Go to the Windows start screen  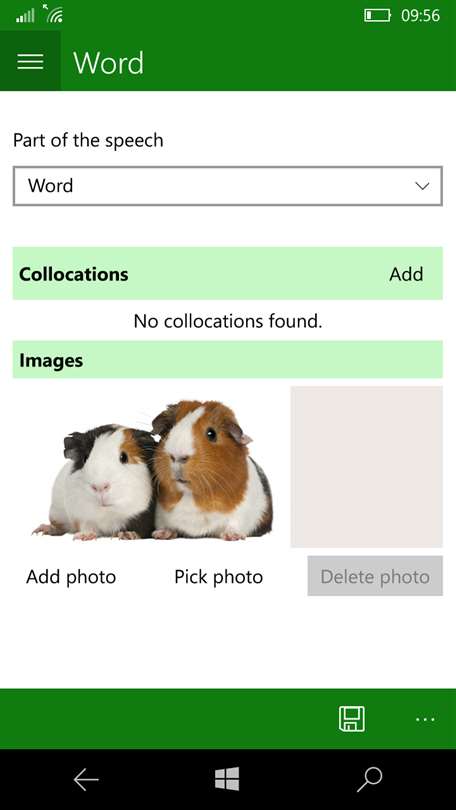point(227,778)
